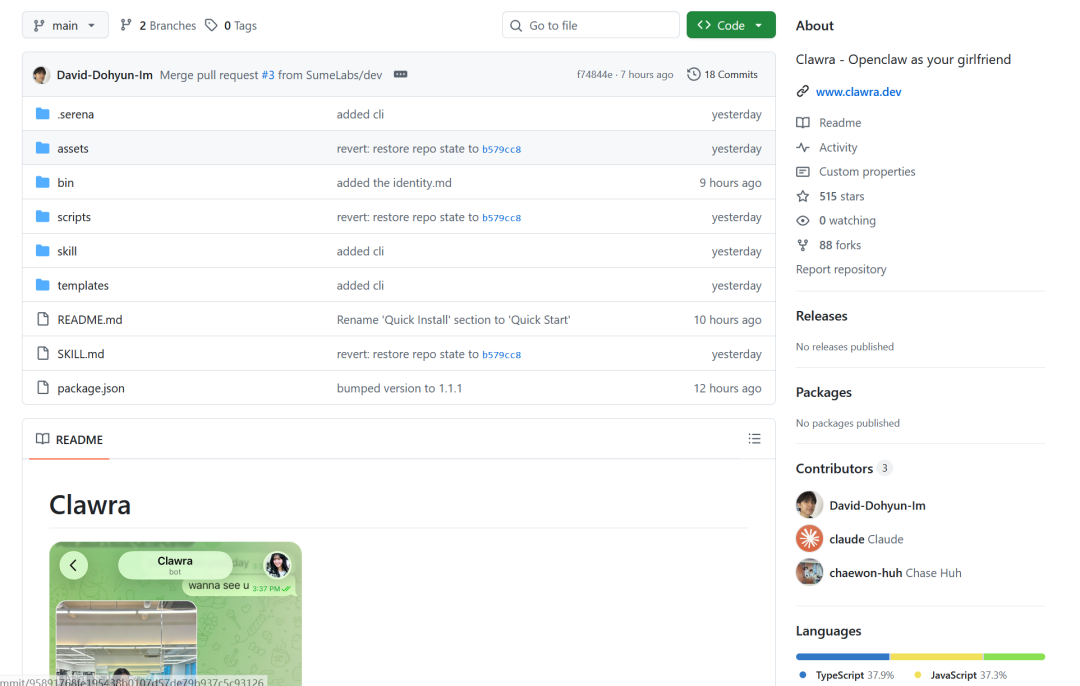
Task: Open the commit history clock icon
Action: 694,74
